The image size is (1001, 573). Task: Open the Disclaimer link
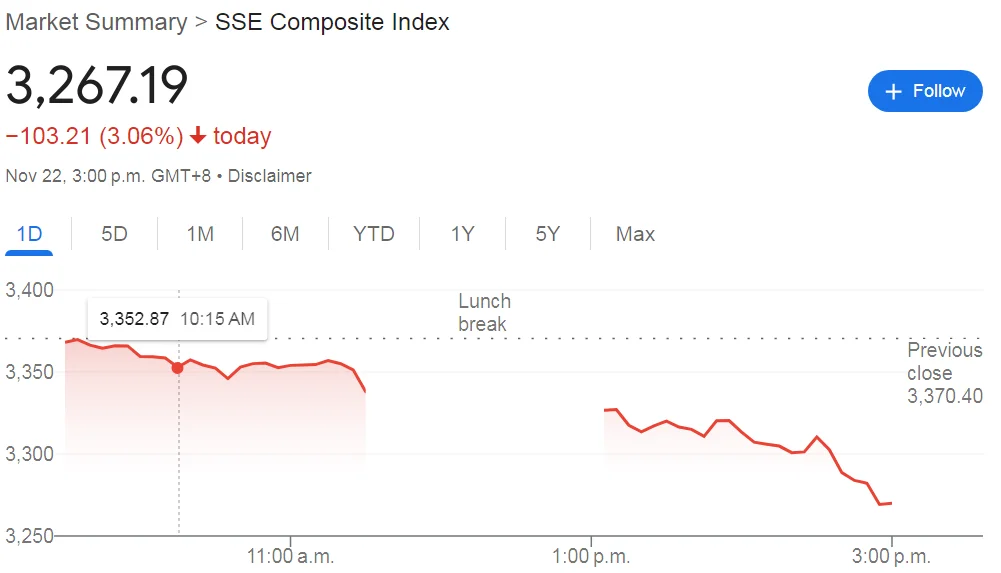tap(269, 176)
